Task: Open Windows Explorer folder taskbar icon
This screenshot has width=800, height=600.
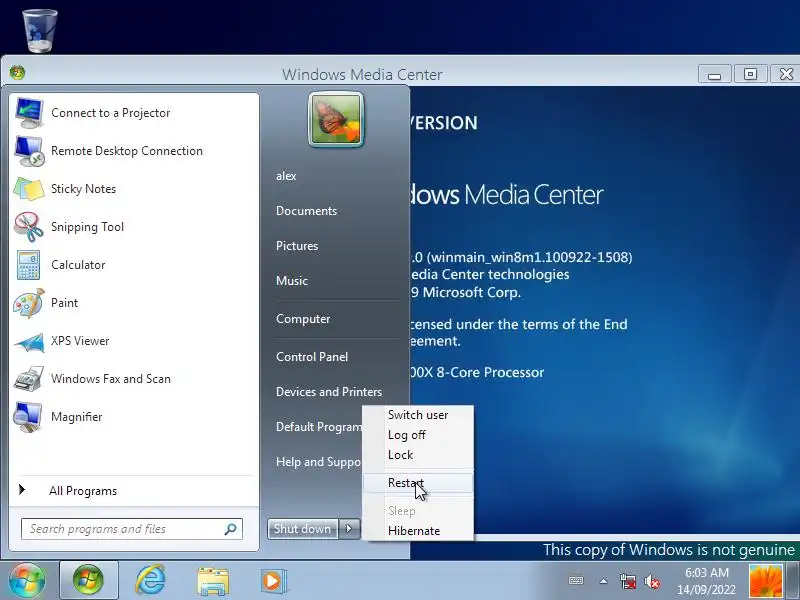Action: click(x=213, y=581)
